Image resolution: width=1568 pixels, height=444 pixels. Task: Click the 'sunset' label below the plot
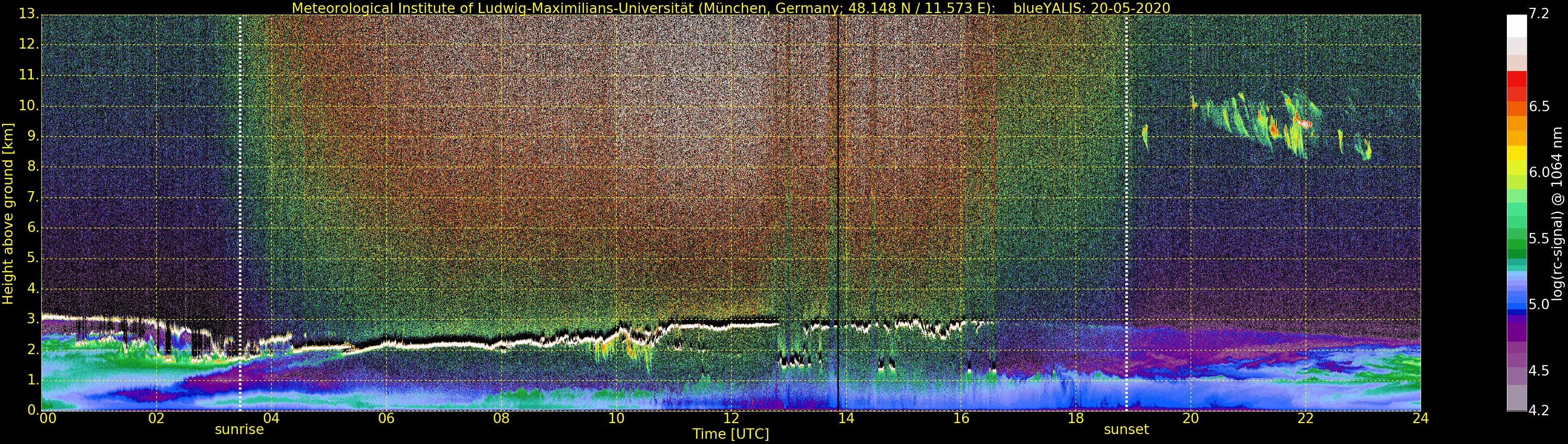1126,429
